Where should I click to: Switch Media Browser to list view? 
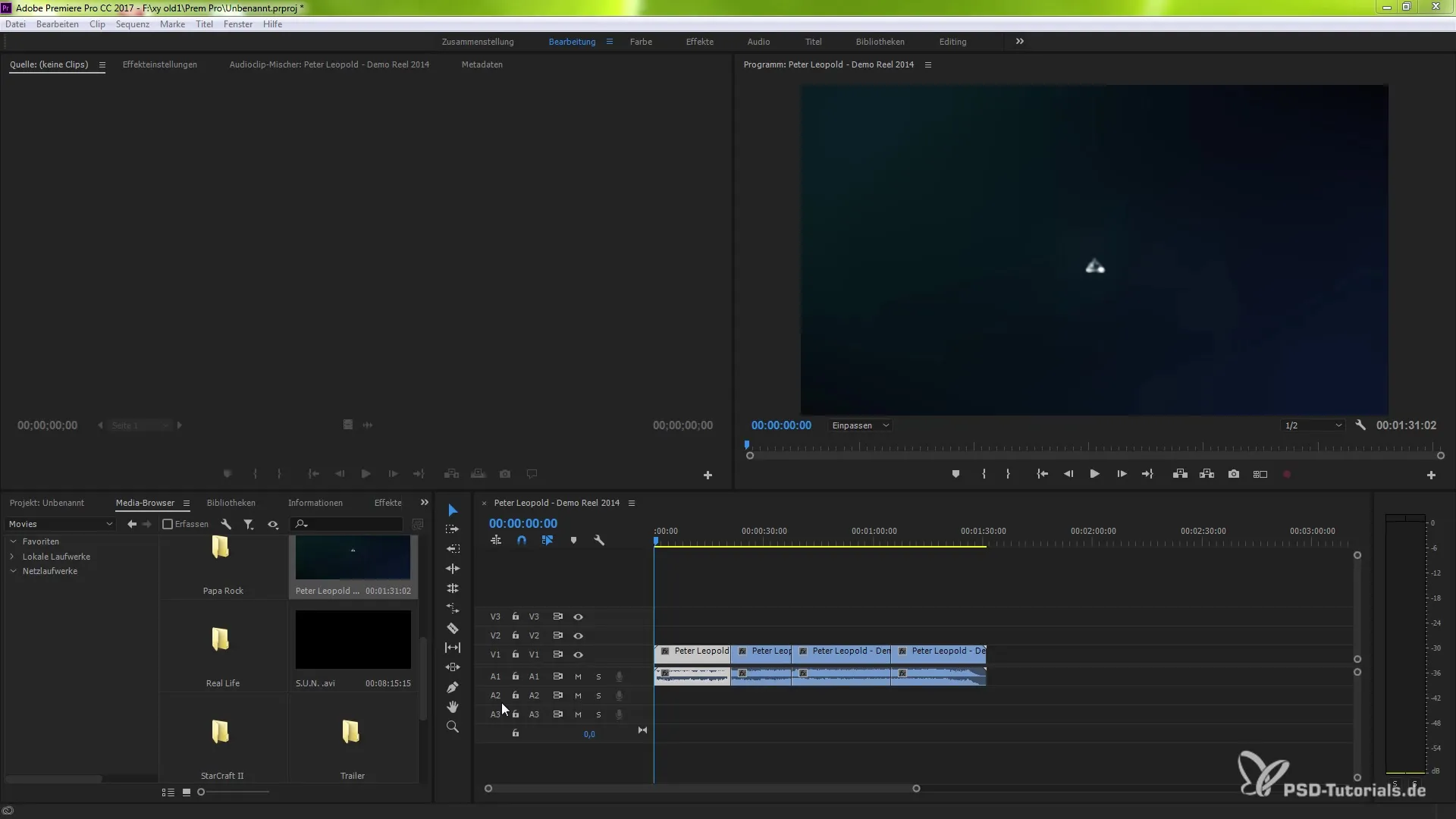coord(168,792)
